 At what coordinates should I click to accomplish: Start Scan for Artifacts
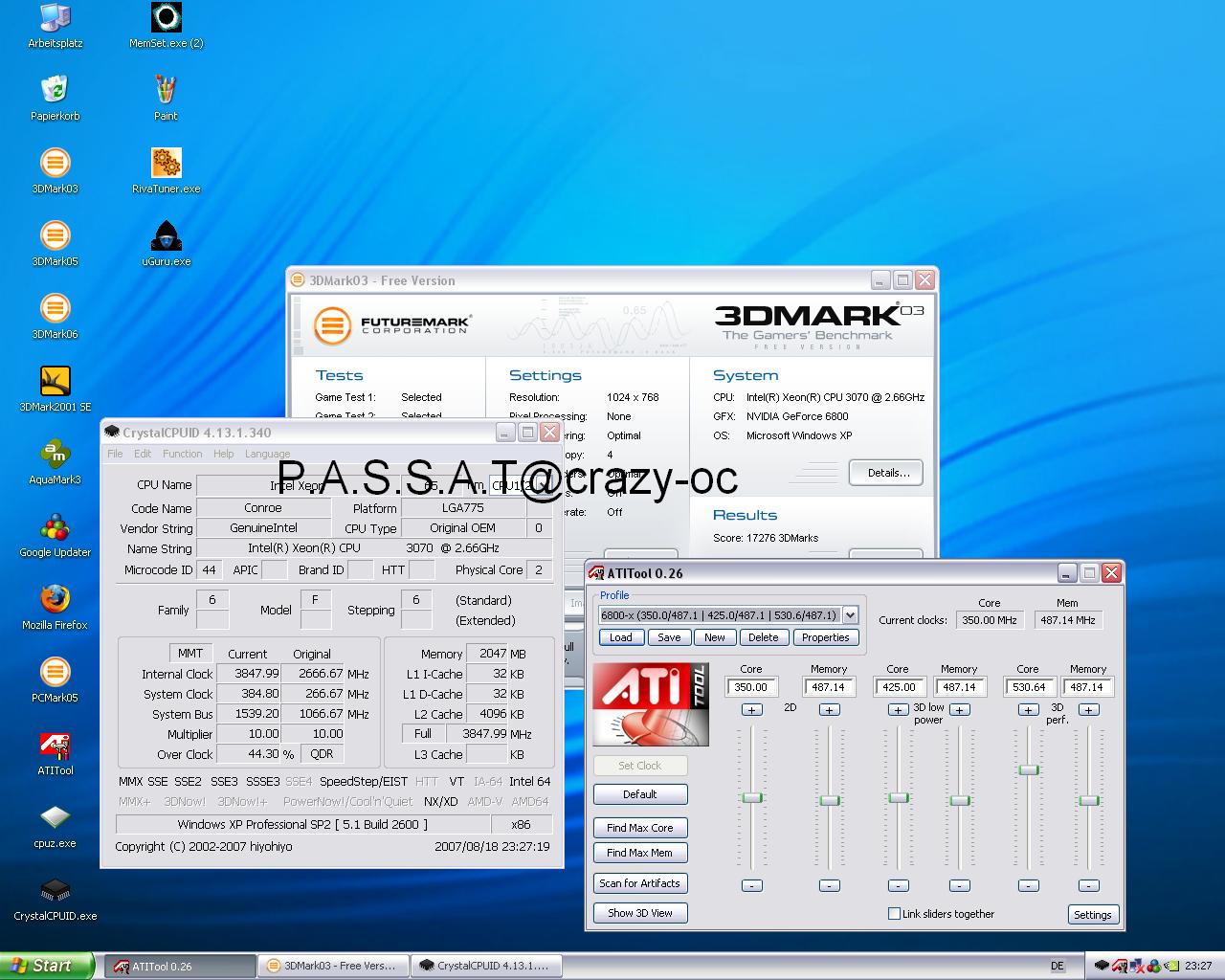(640, 883)
